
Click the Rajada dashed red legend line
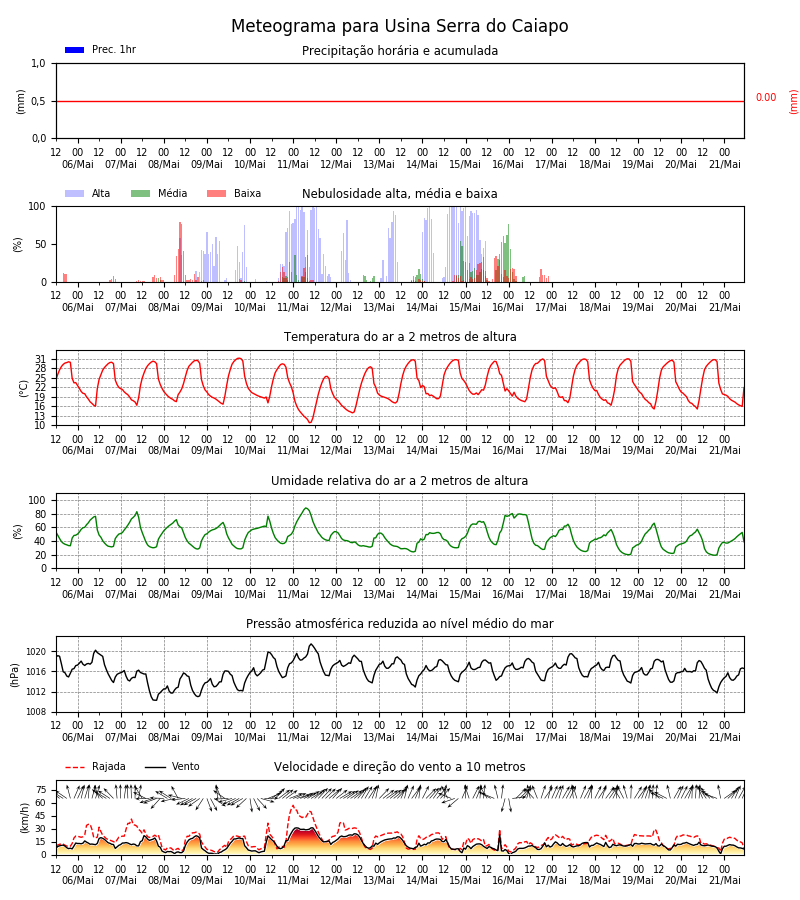(75, 767)
